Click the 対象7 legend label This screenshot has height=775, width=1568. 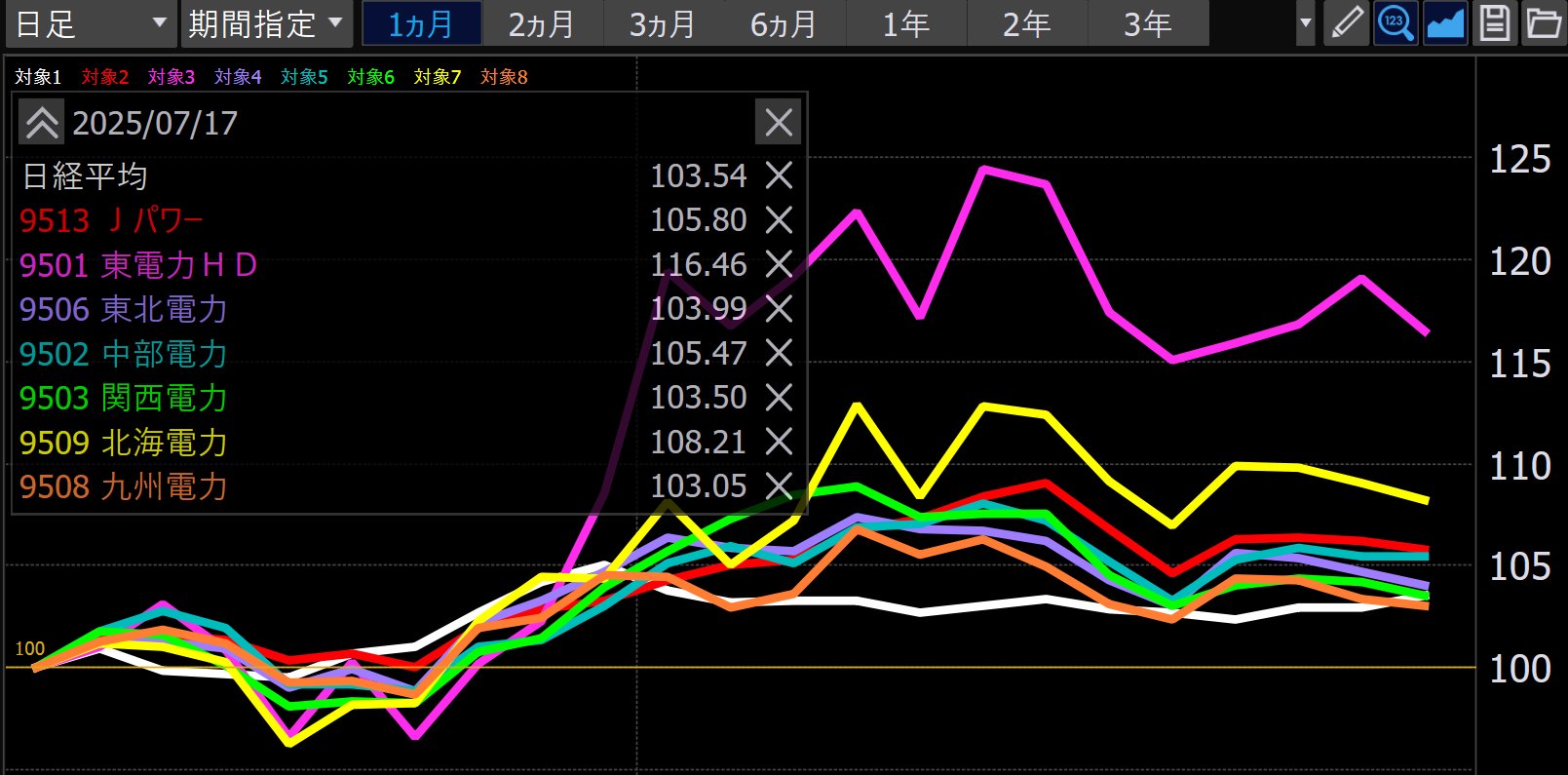(x=438, y=77)
